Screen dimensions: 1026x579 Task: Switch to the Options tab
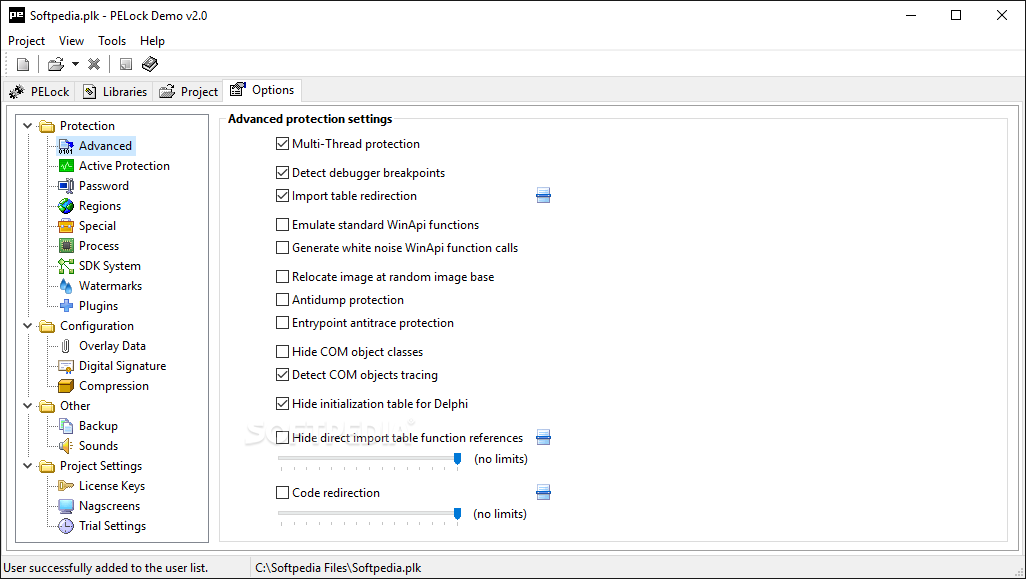[x=262, y=90]
